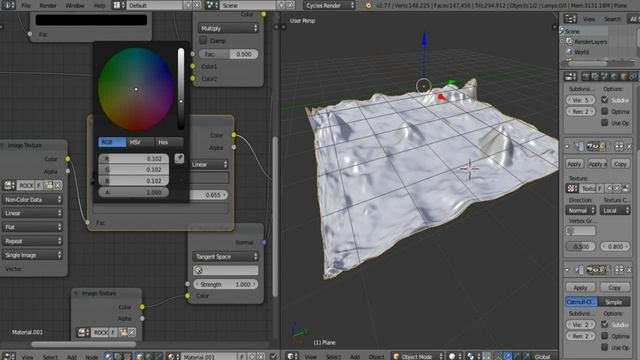This screenshot has height=360, width=640.
Task: Click F fake user button beside Material.001
Action: click(242, 356)
